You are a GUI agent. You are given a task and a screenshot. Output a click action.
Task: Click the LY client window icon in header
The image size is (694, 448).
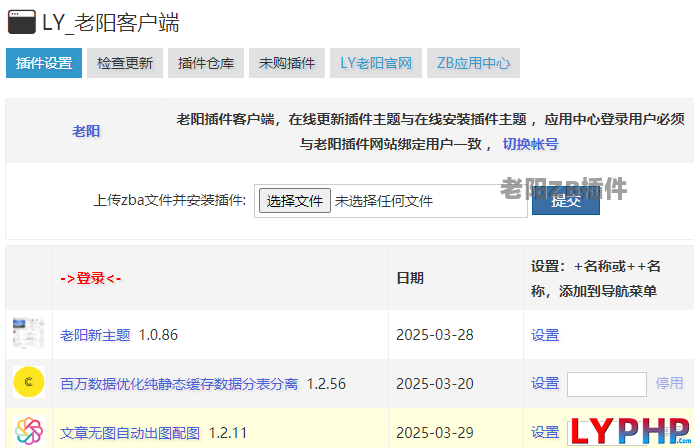click(x=21, y=22)
